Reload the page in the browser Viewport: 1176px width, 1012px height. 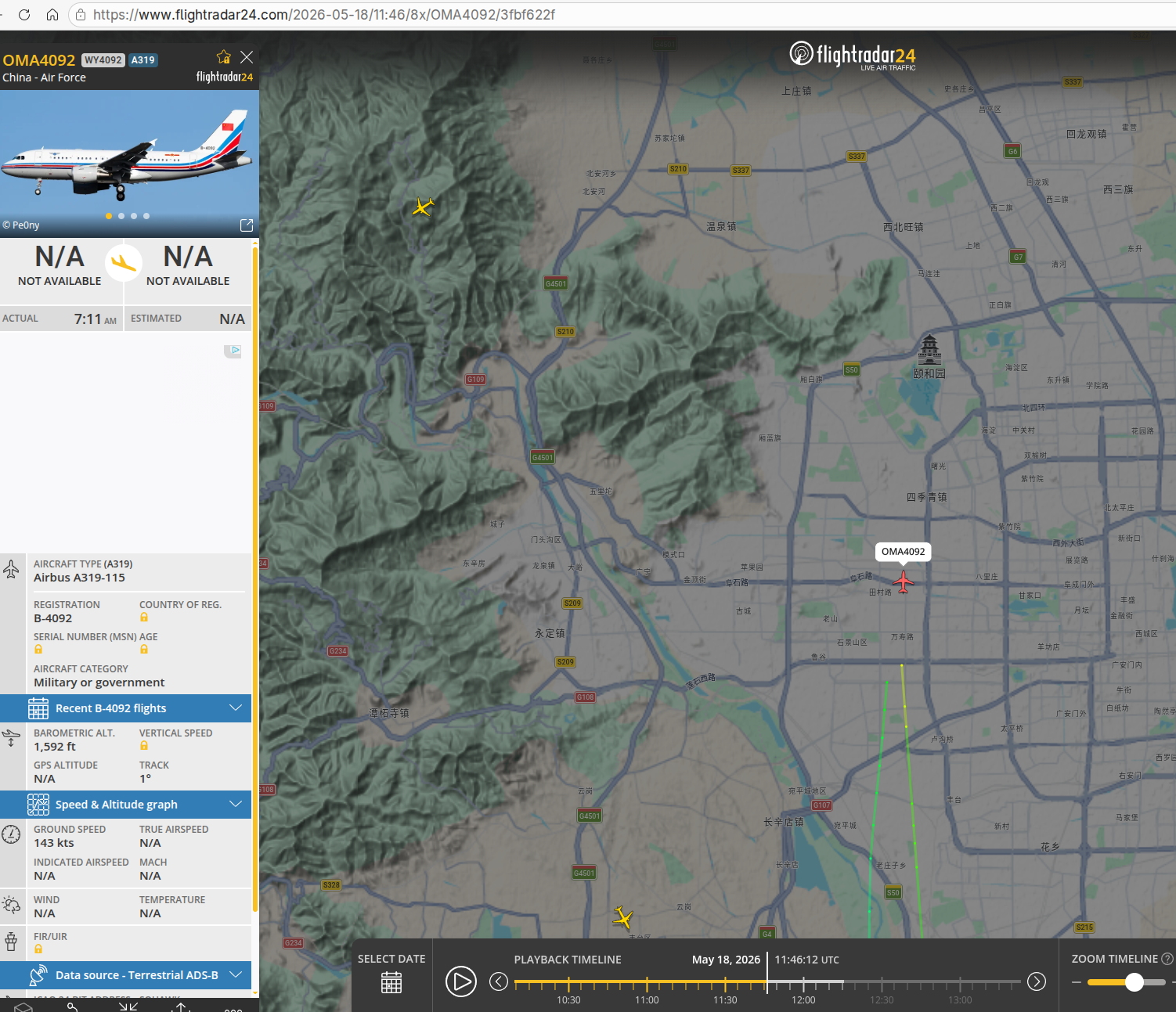coord(24,15)
